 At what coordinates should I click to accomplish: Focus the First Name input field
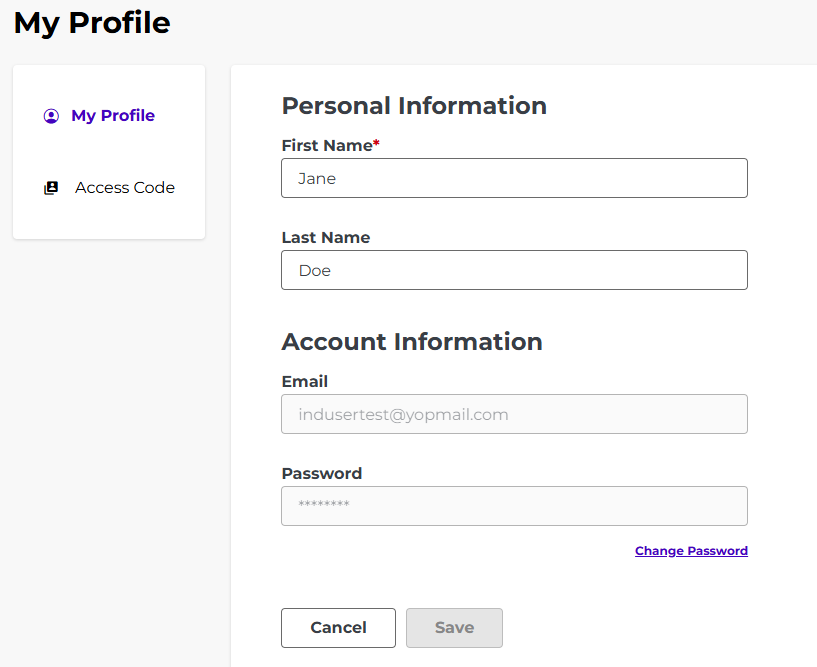point(514,178)
